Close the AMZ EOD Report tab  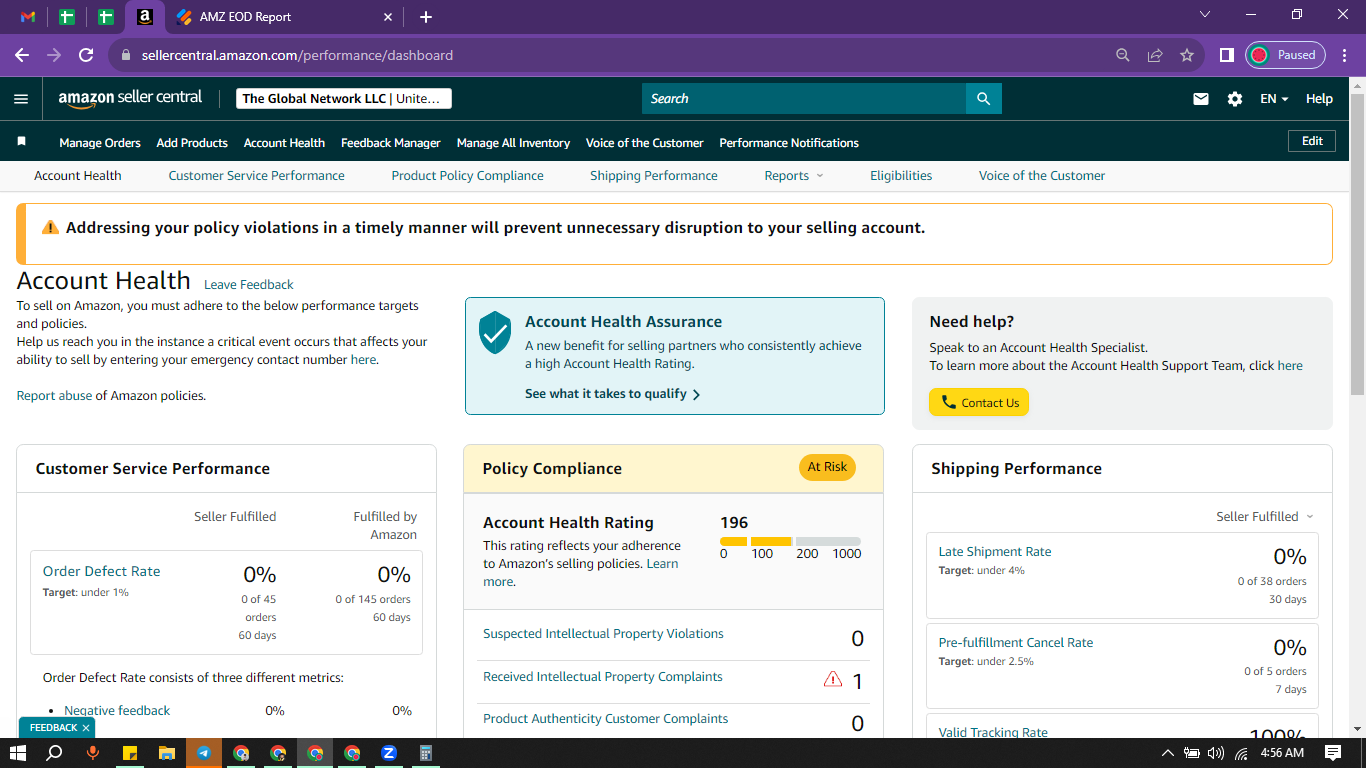coord(389,17)
